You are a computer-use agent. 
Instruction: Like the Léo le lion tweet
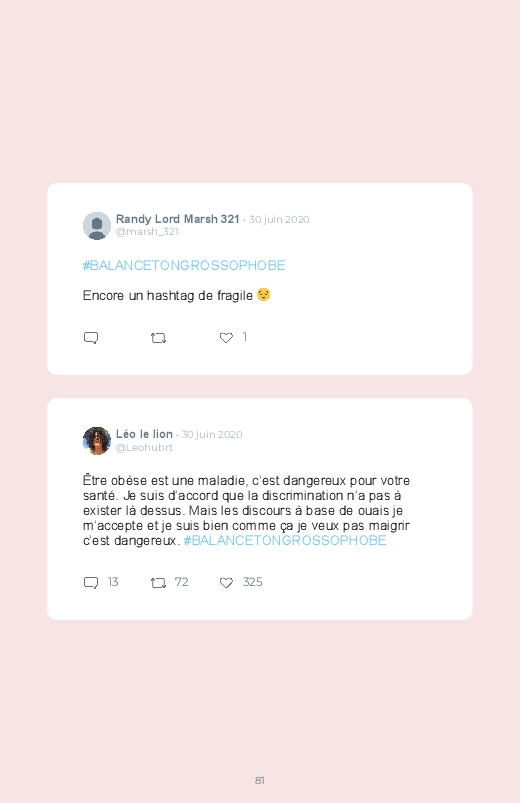point(226,583)
